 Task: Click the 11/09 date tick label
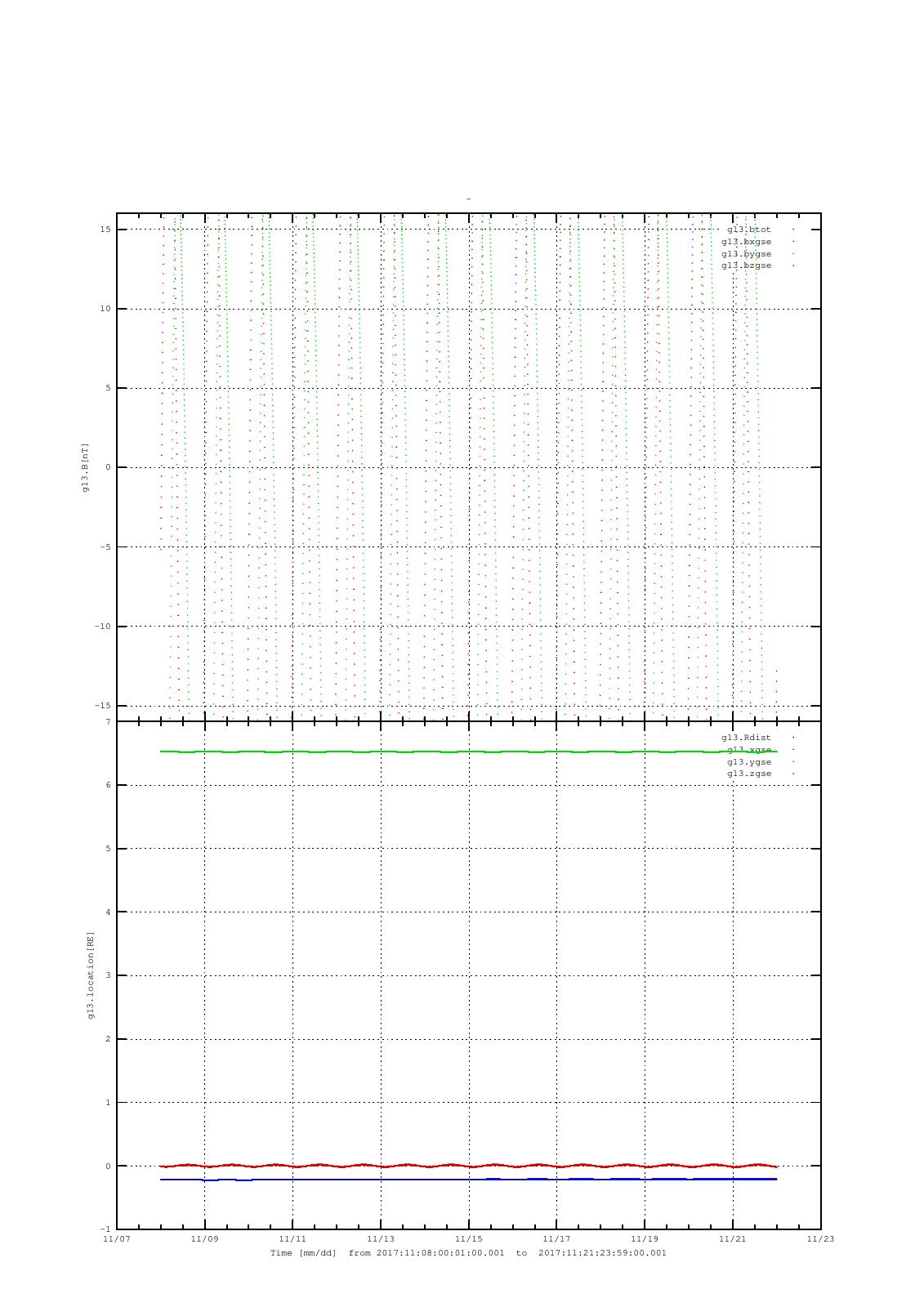pyautogui.click(x=204, y=1239)
